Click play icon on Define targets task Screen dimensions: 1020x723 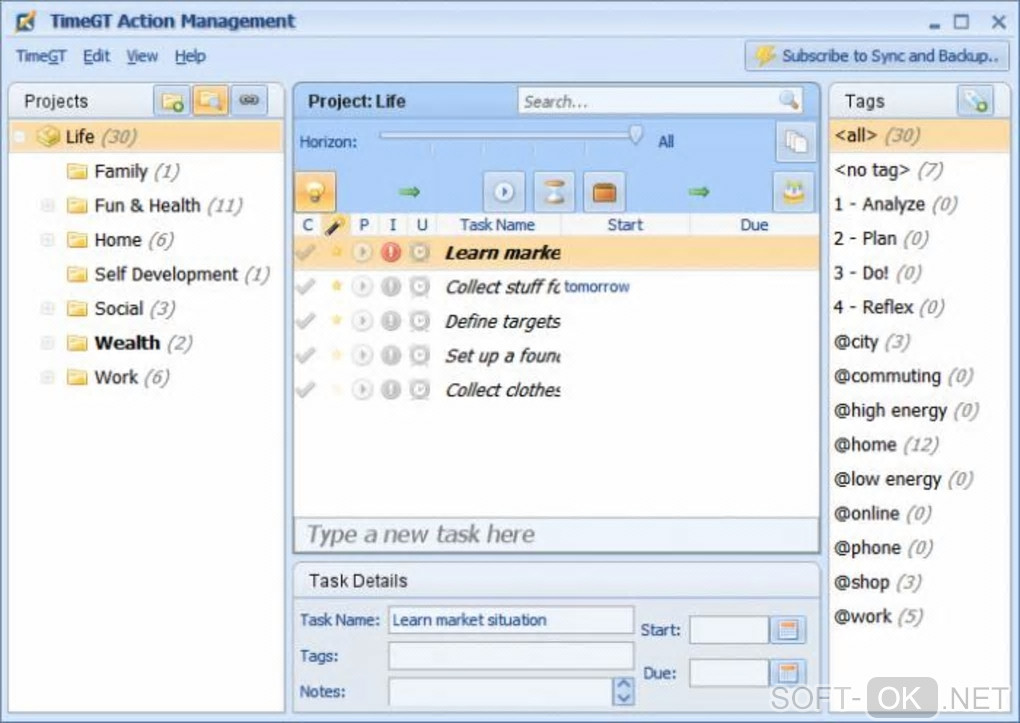[362, 321]
